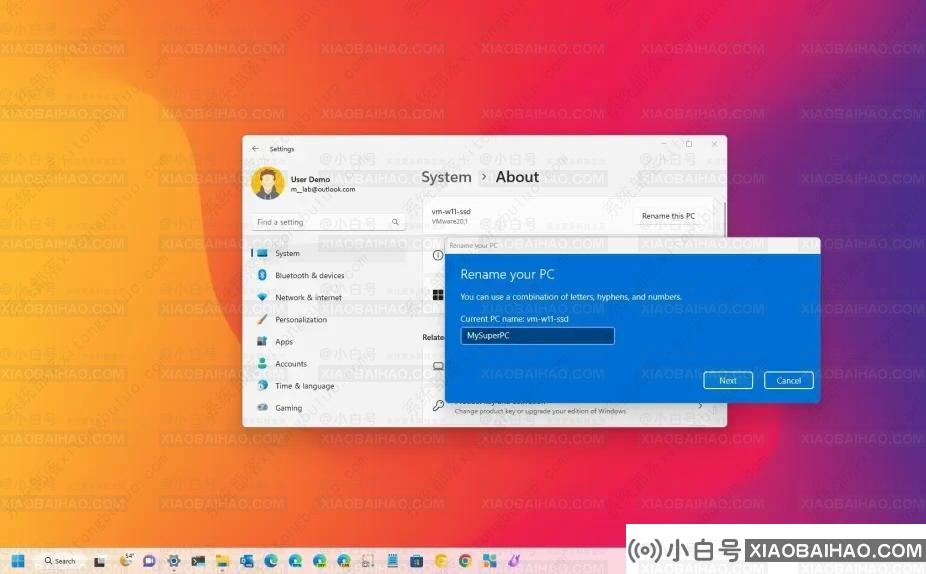The width and height of the screenshot is (926, 574).
Task: Open the Windows Start menu
Action: pos(18,561)
